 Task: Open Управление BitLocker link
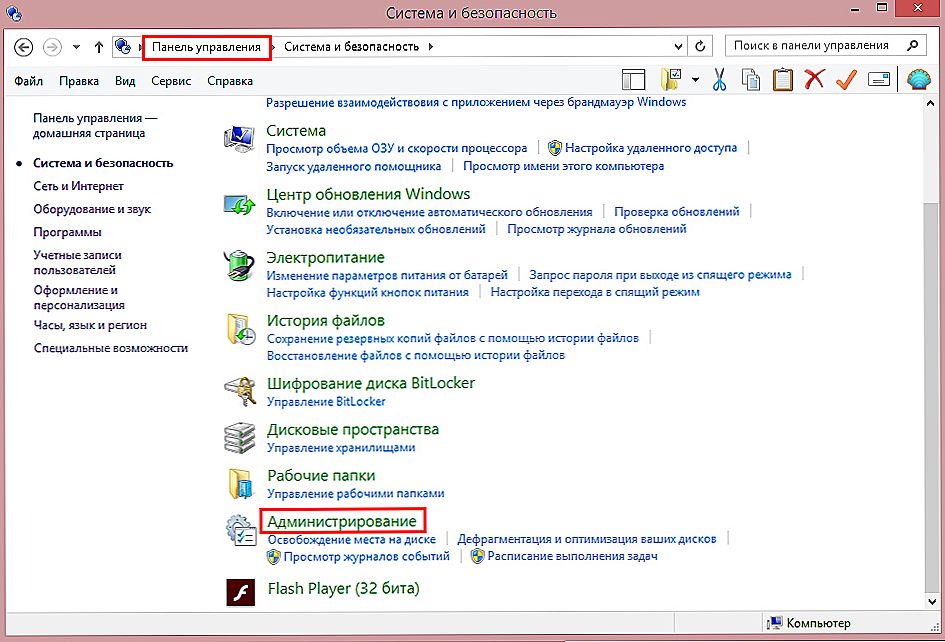tap(326, 401)
